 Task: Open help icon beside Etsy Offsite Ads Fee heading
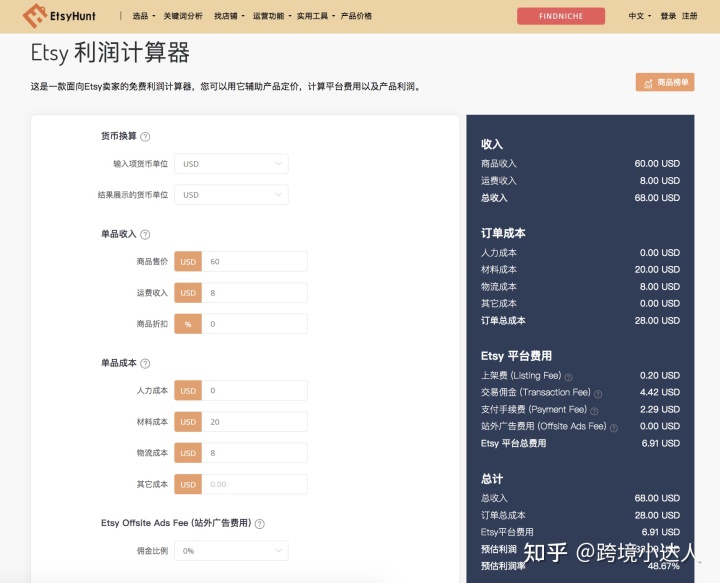(259, 524)
